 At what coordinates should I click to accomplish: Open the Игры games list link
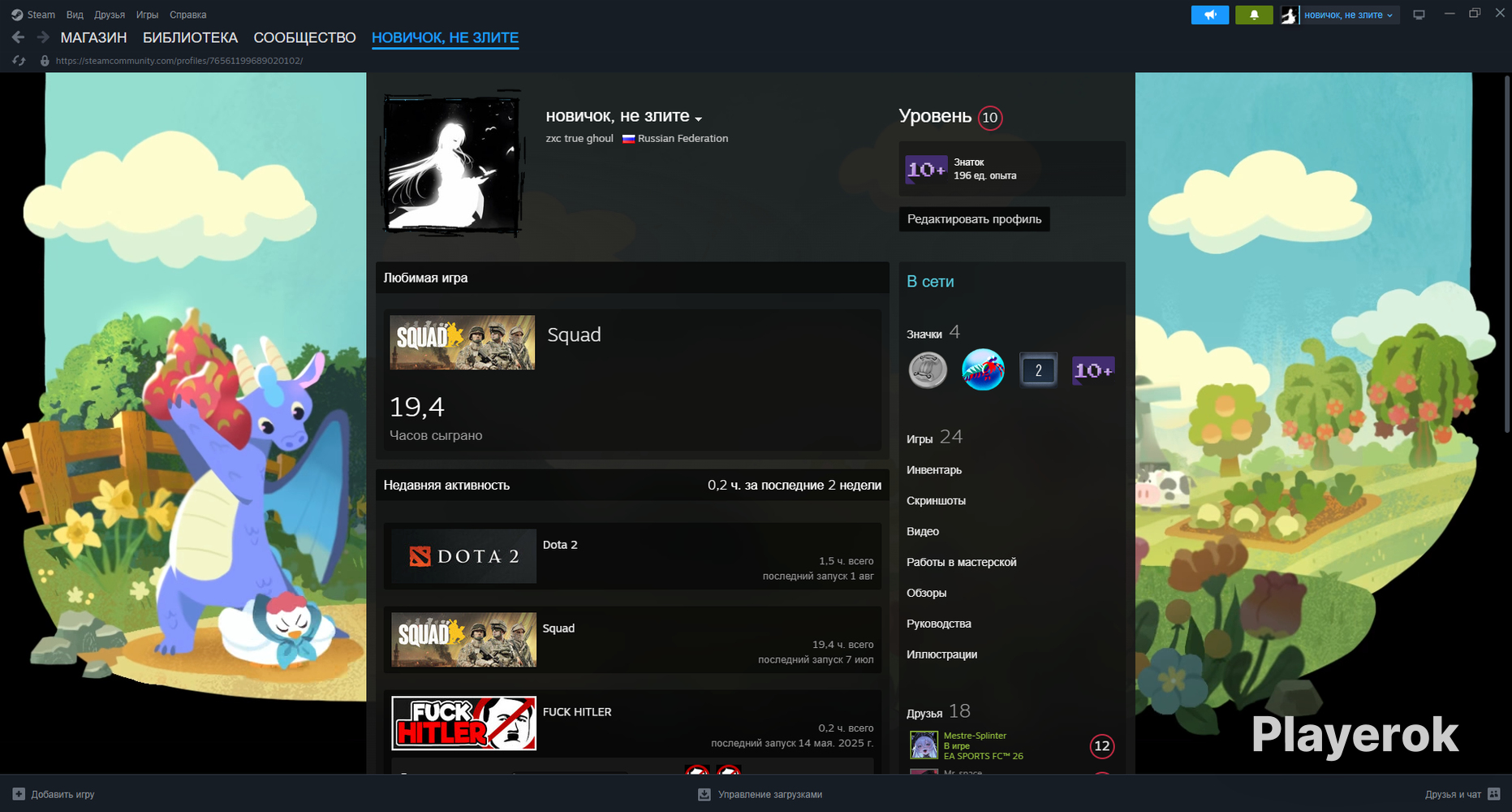pos(920,438)
